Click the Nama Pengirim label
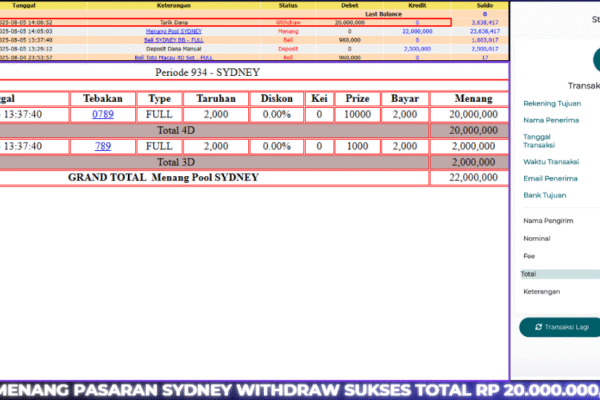Image resolution: width=600 pixels, height=400 pixels. [x=548, y=221]
